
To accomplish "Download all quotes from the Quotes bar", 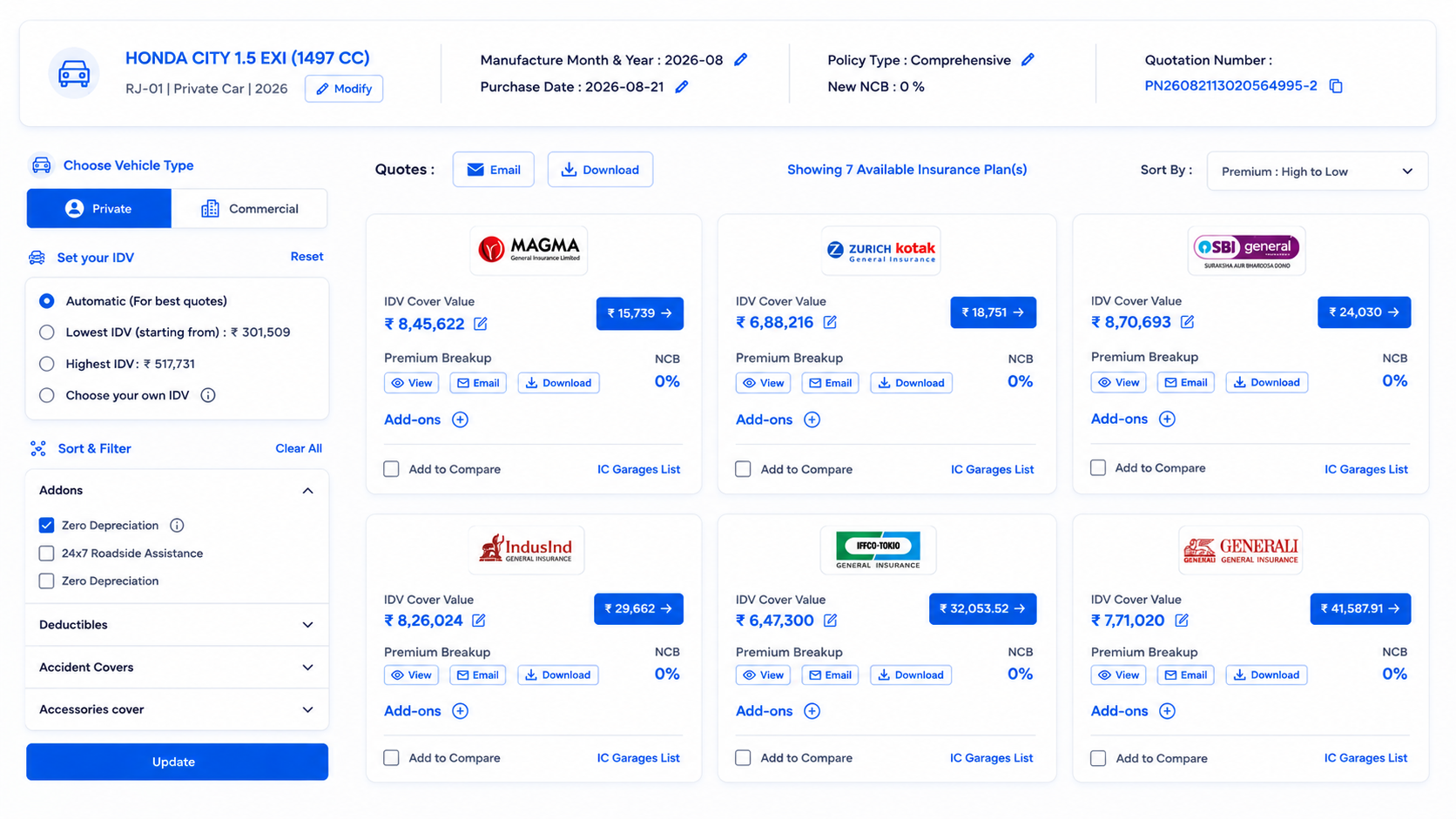I will click(600, 170).
